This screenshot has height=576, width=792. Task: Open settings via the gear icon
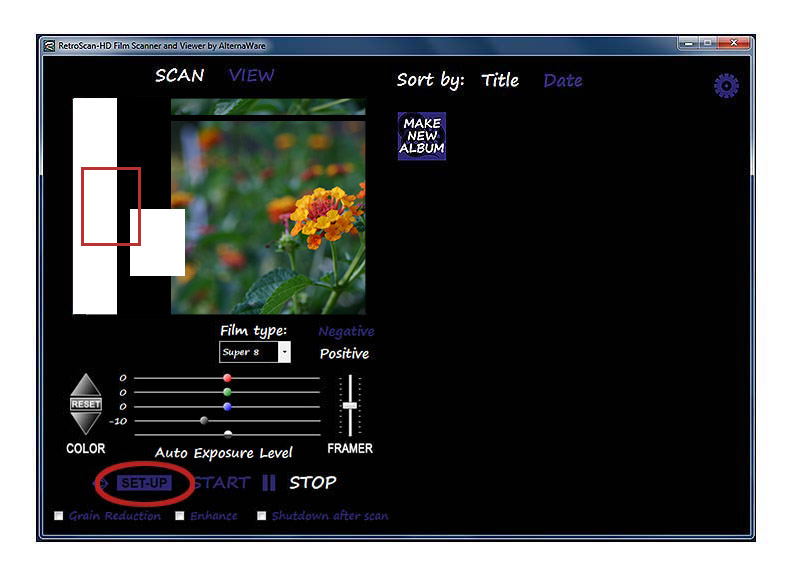click(x=726, y=86)
